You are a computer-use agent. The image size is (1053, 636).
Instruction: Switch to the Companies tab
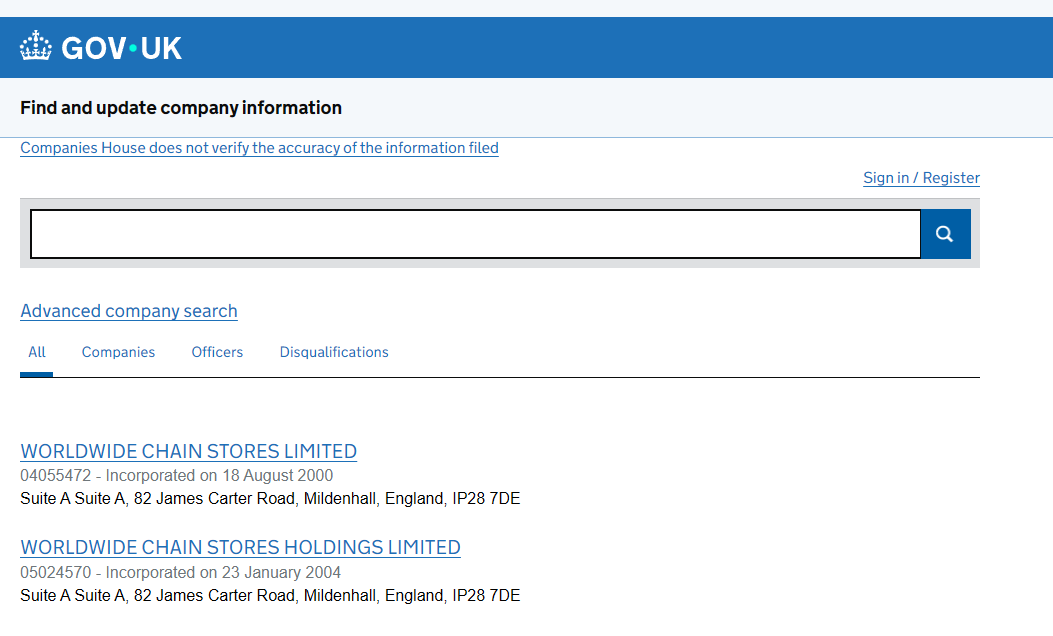[x=118, y=352]
